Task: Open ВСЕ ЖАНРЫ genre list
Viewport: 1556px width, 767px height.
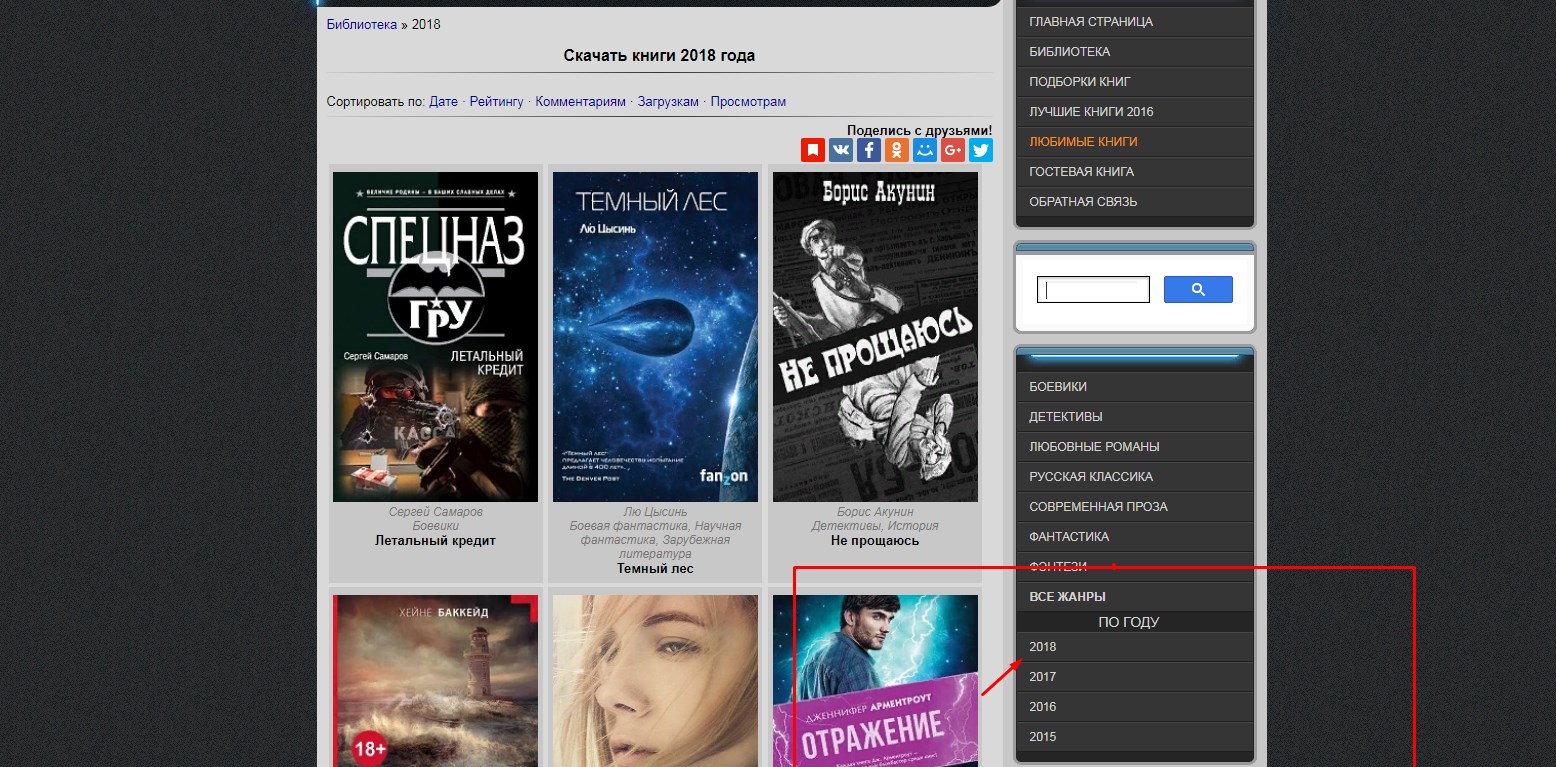Action: click(1067, 597)
